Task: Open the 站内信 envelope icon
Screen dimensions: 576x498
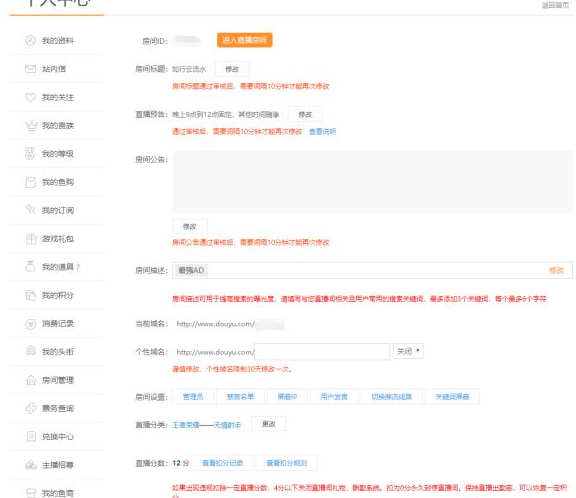Action: point(30,69)
